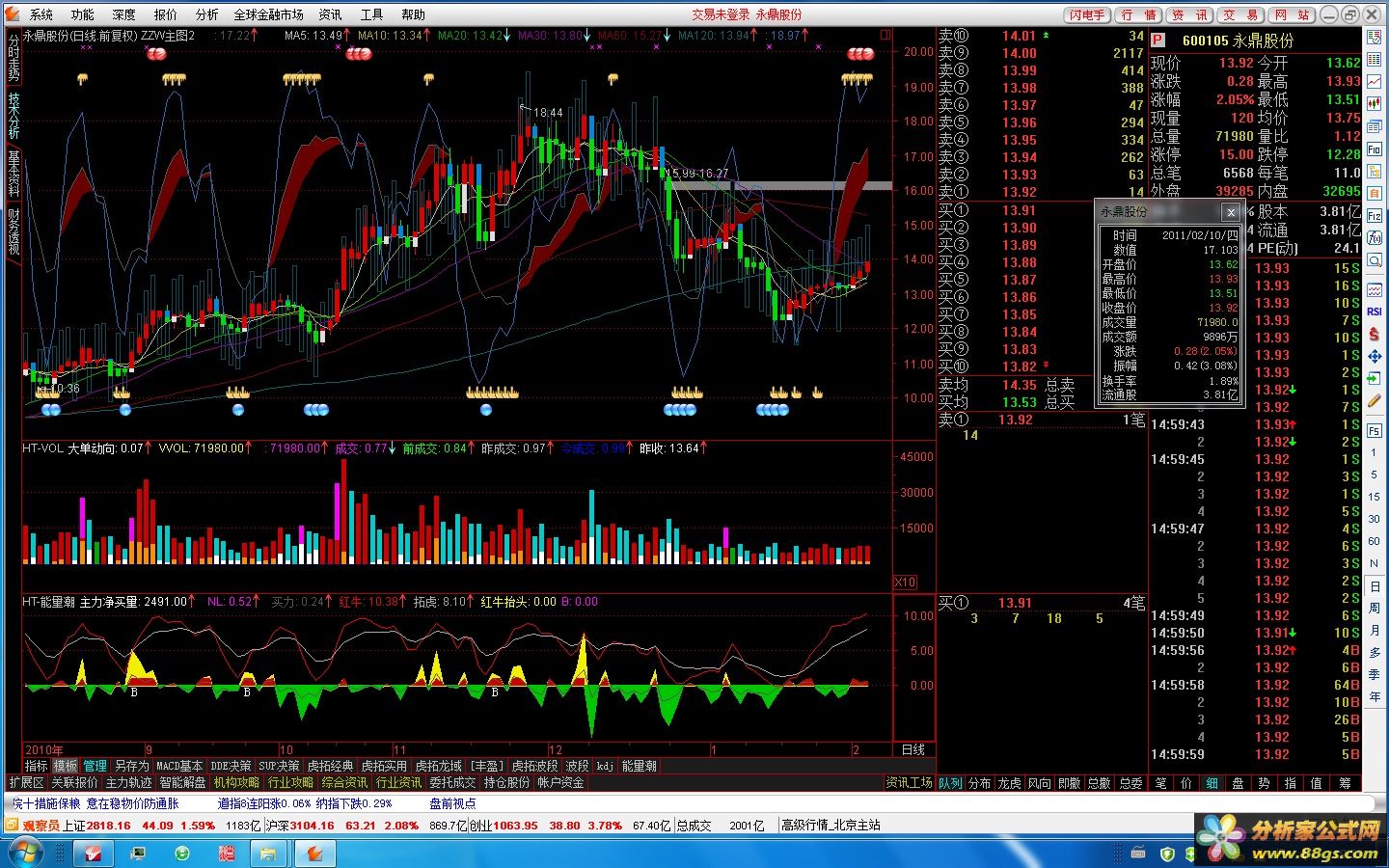This screenshot has width=1389, height=868.
Task: Click the 交易 button
Action: [1240, 14]
